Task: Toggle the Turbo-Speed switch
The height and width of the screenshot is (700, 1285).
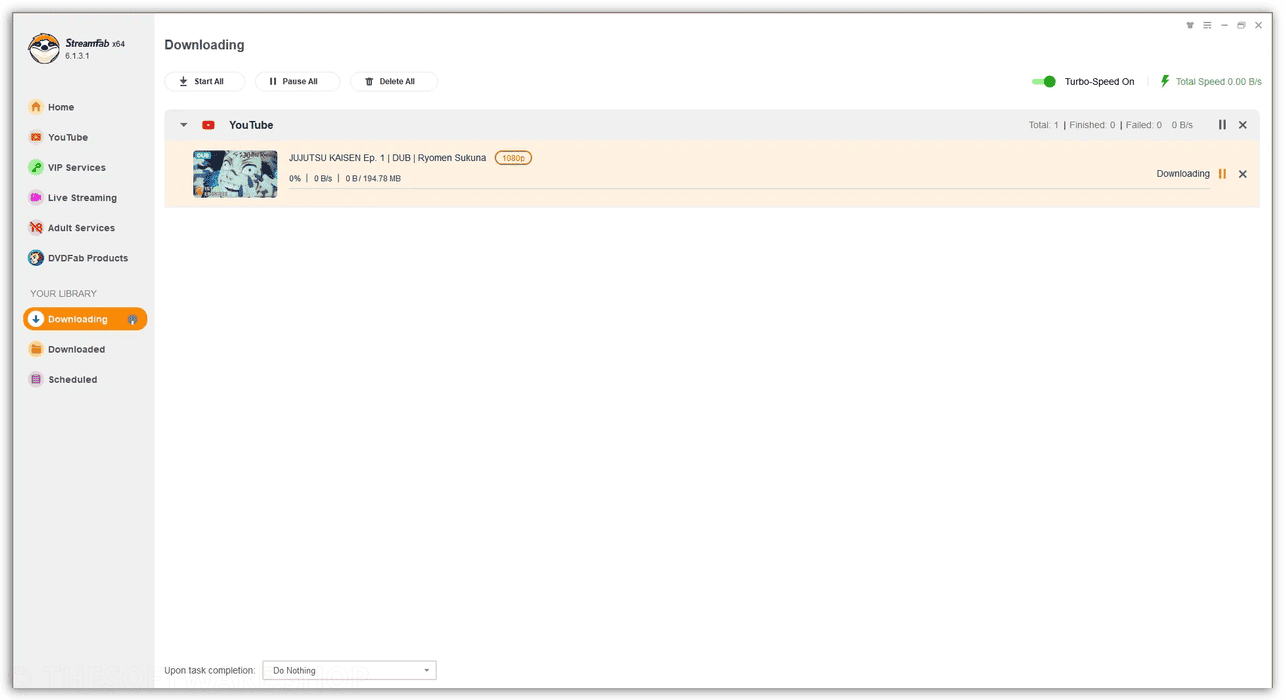Action: click(x=1044, y=81)
